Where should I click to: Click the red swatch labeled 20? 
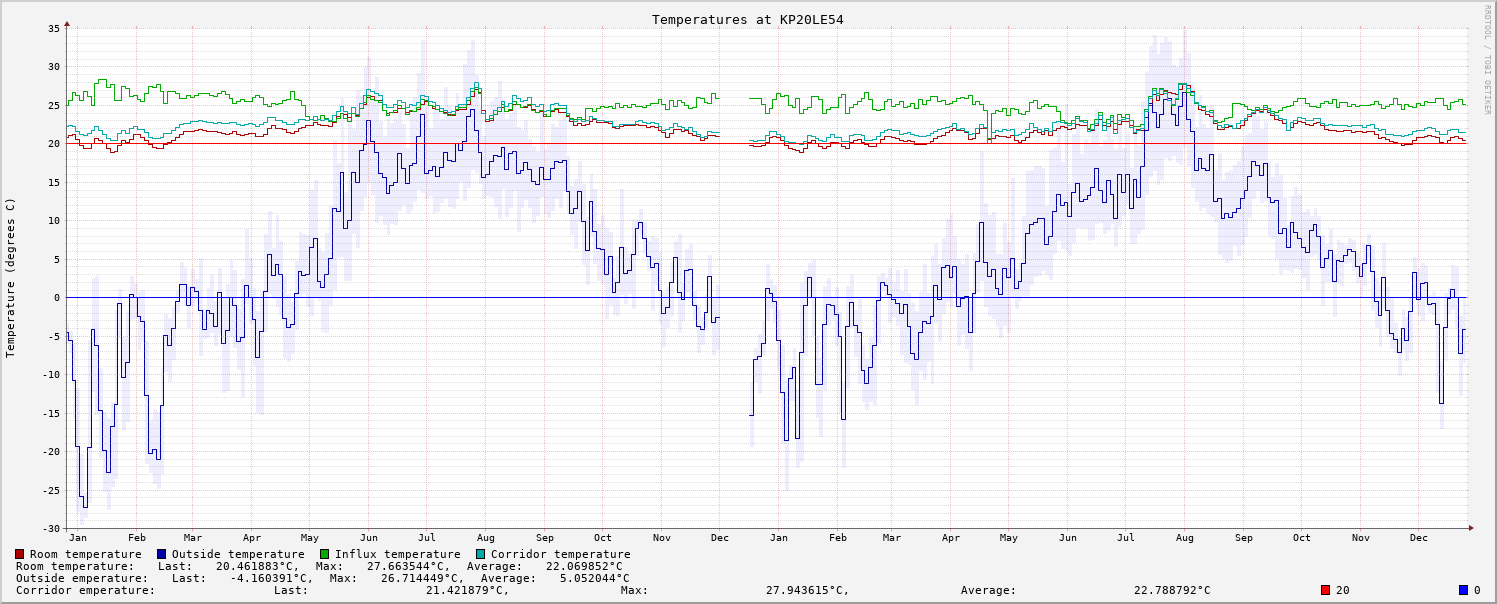[1326, 590]
